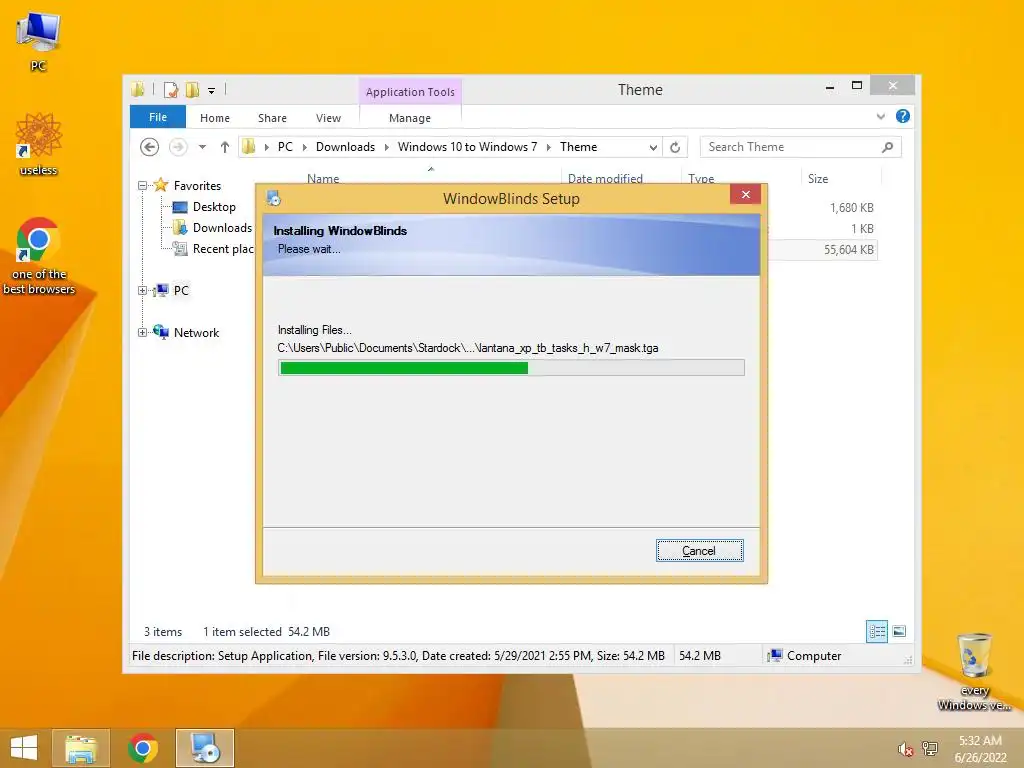The width and height of the screenshot is (1024, 768).
Task: Sort by Date modified column header
Action: point(605,179)
